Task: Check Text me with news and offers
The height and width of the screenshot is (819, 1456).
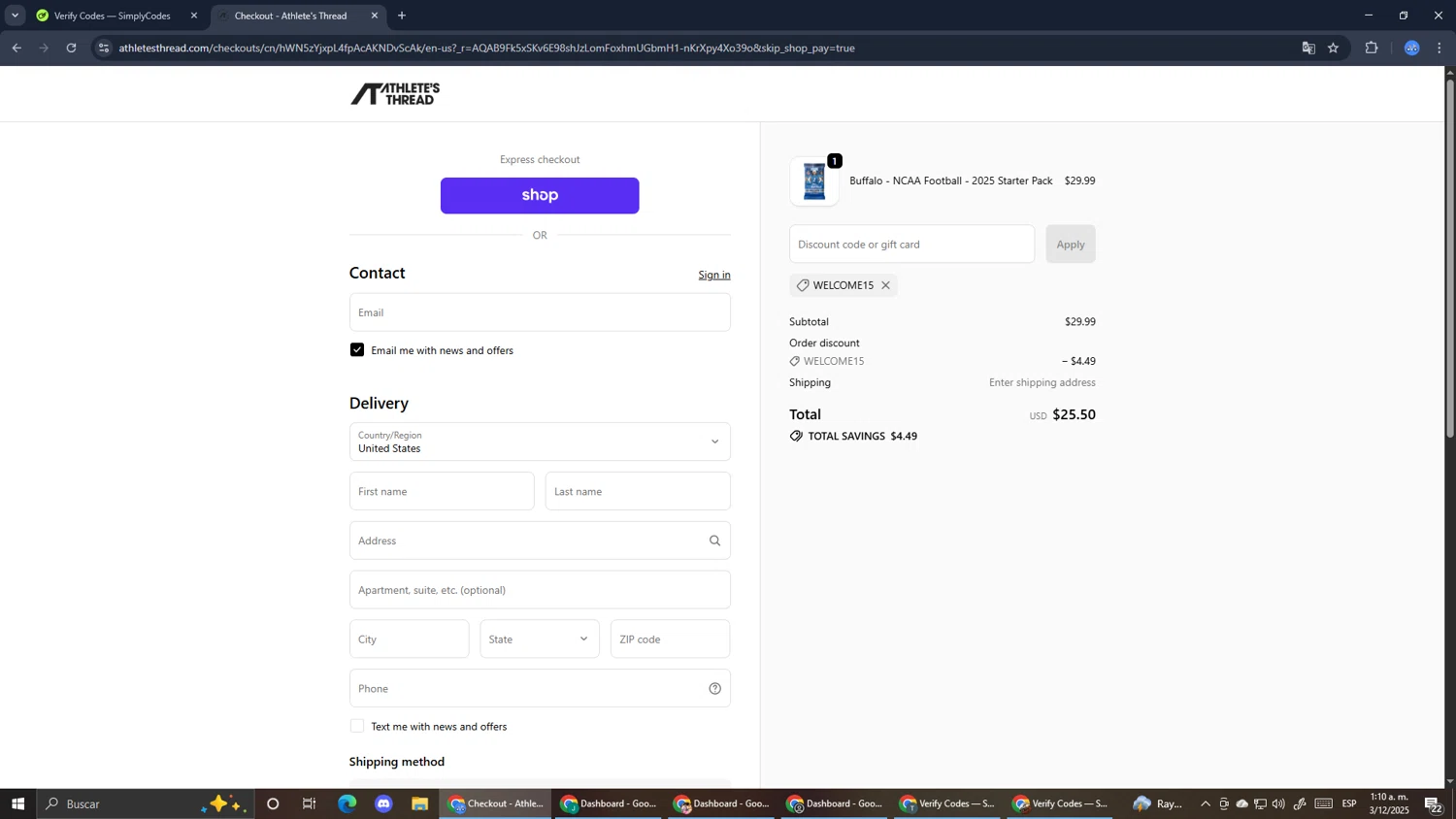Action: 357,726
